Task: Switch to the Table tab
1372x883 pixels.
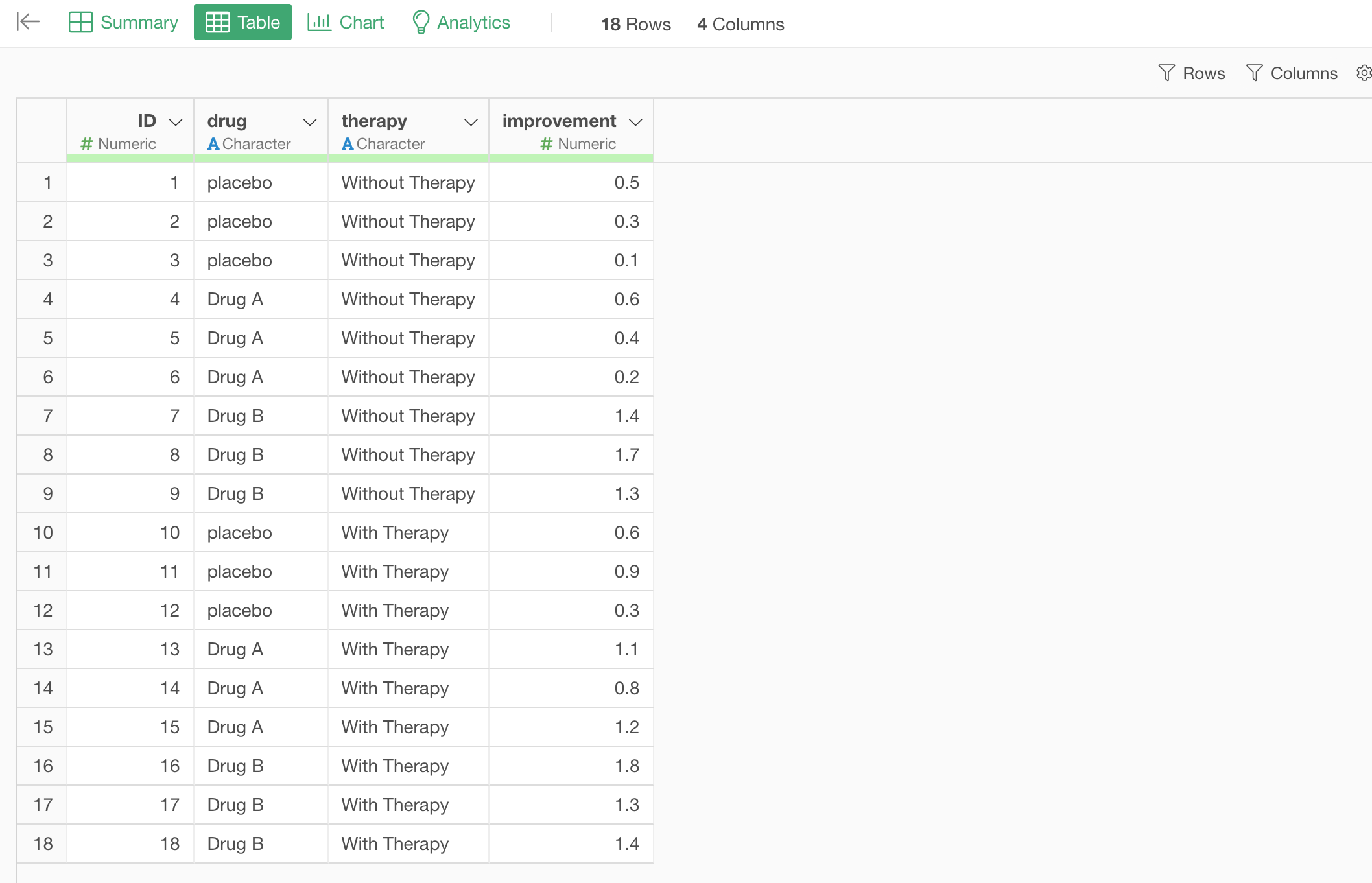Action: click(242, 22)
